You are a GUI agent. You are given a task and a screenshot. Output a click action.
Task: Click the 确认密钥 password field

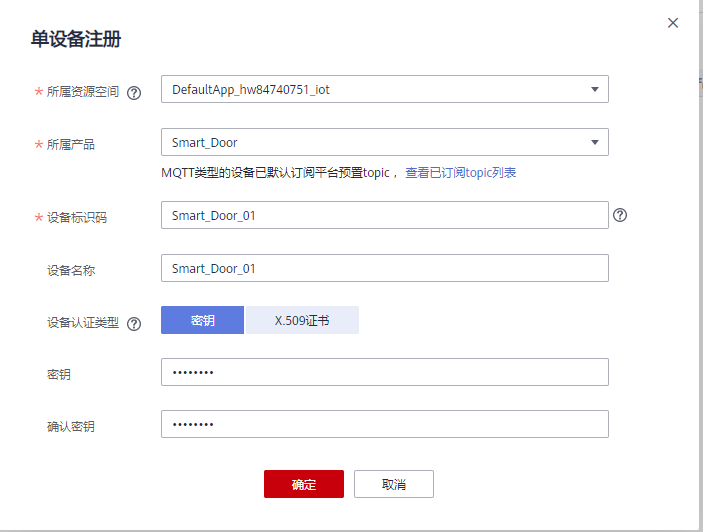[384, 425]
